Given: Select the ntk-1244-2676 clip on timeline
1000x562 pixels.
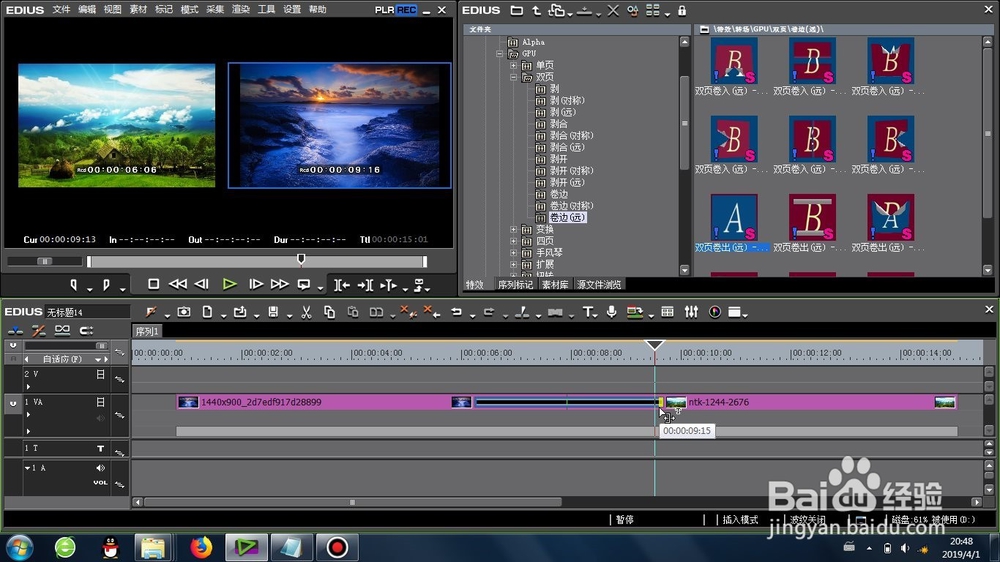Looking at the screenshot, I should tap(811, 403).
